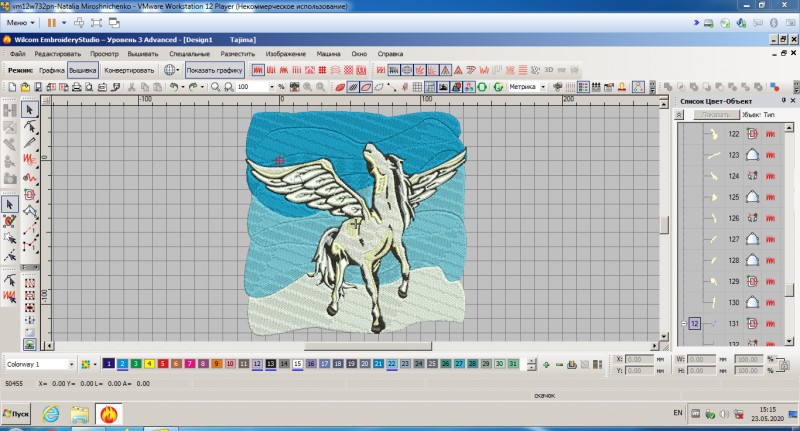Open the VMware Меню dropdown
Viewport: 800px width, 431px height.
click(x=20, y=22)
